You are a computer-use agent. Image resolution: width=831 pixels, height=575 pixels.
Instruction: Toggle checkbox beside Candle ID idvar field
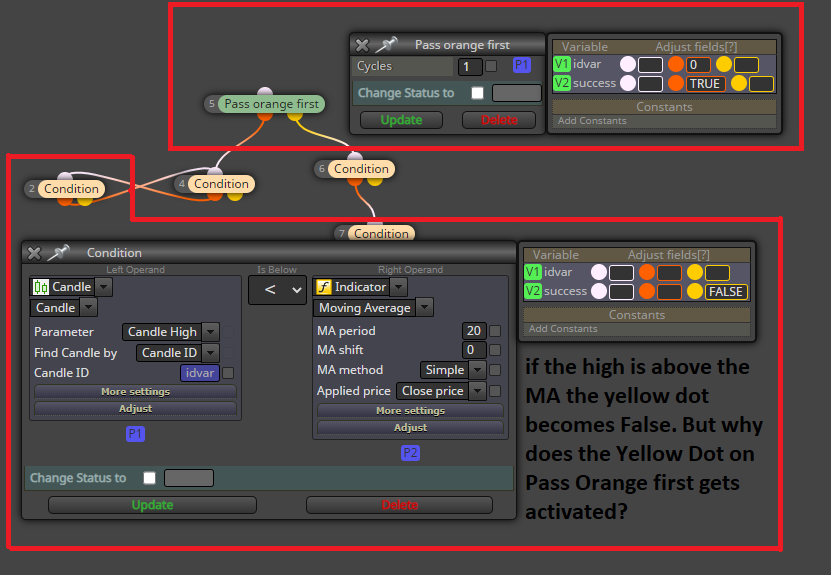228,373
